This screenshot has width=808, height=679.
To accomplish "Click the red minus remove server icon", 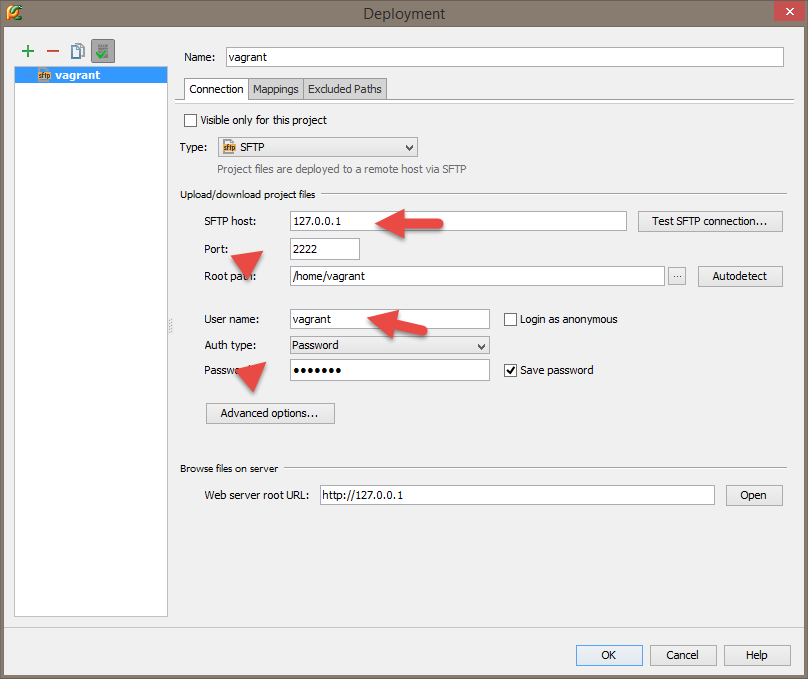I will (53, 51).
